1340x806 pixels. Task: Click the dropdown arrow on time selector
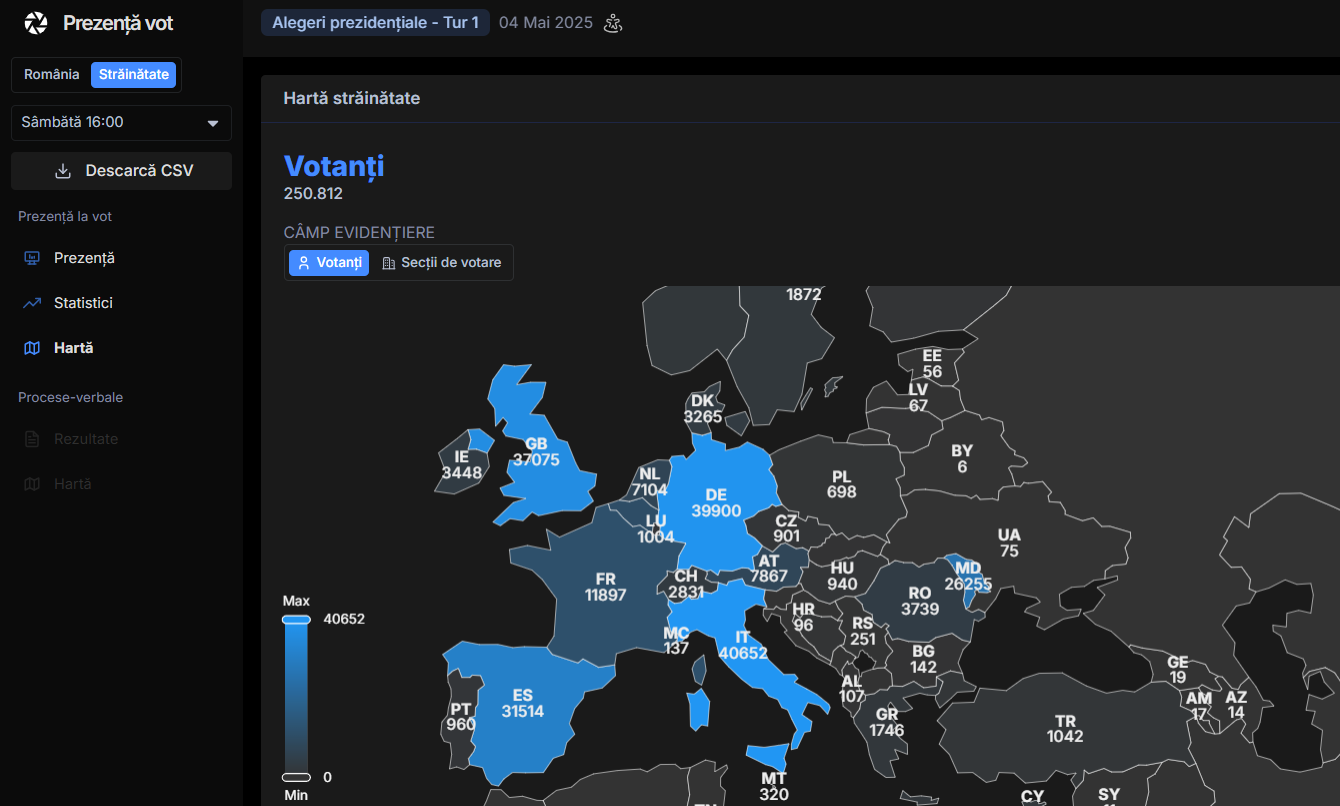[x=212, y=123]
